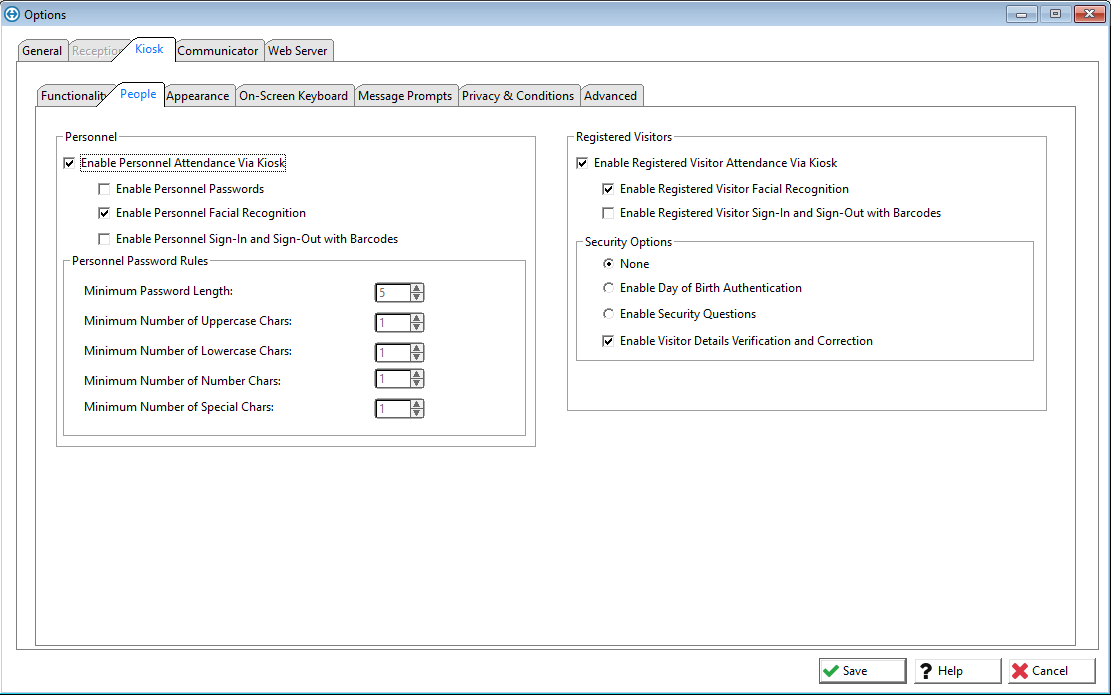Image resolution: width=1111 pixels, height=695 pixels.
Task: Cancel changes with the red X button
Action: point(1051,671)
